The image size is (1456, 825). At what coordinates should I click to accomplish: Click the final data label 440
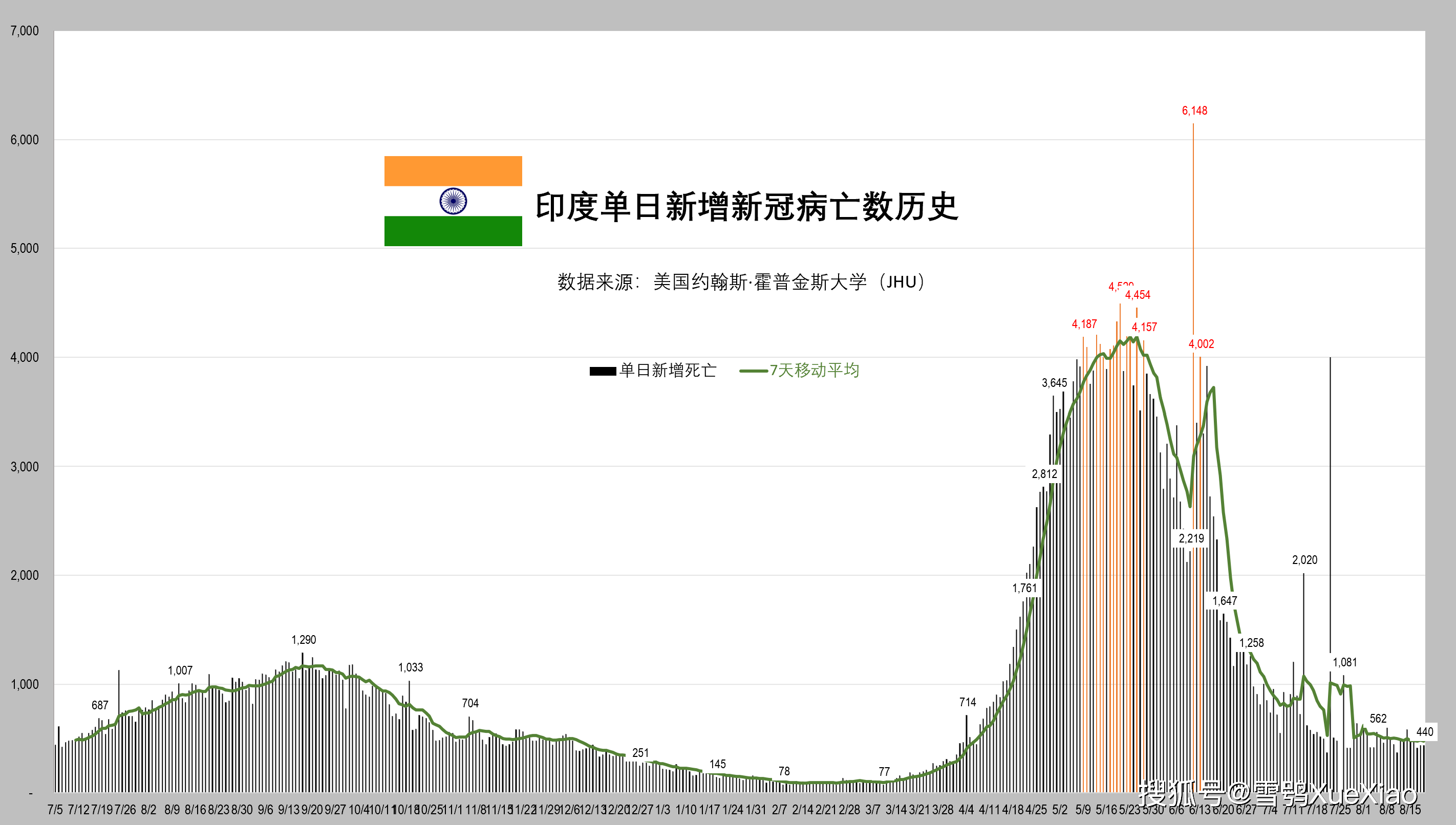click(1425, 732)
